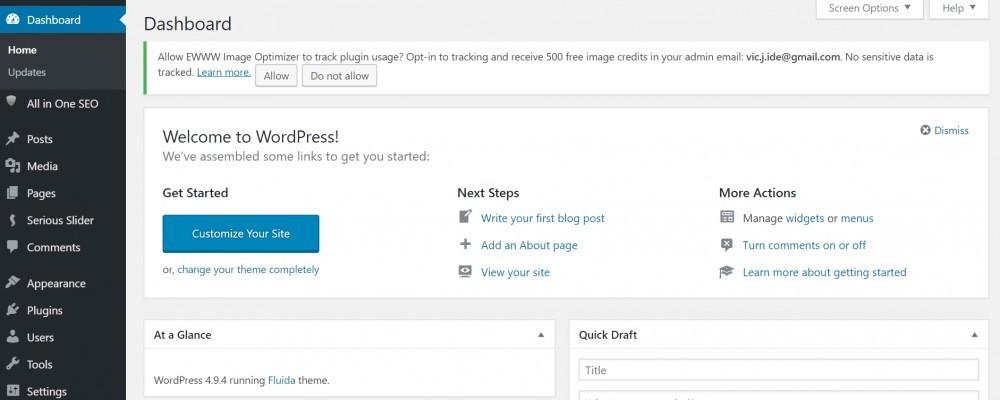The image size is (1000, 400).
Task: Click the widgets icon beside Manage widgets
Action: (x=727, y=217)
